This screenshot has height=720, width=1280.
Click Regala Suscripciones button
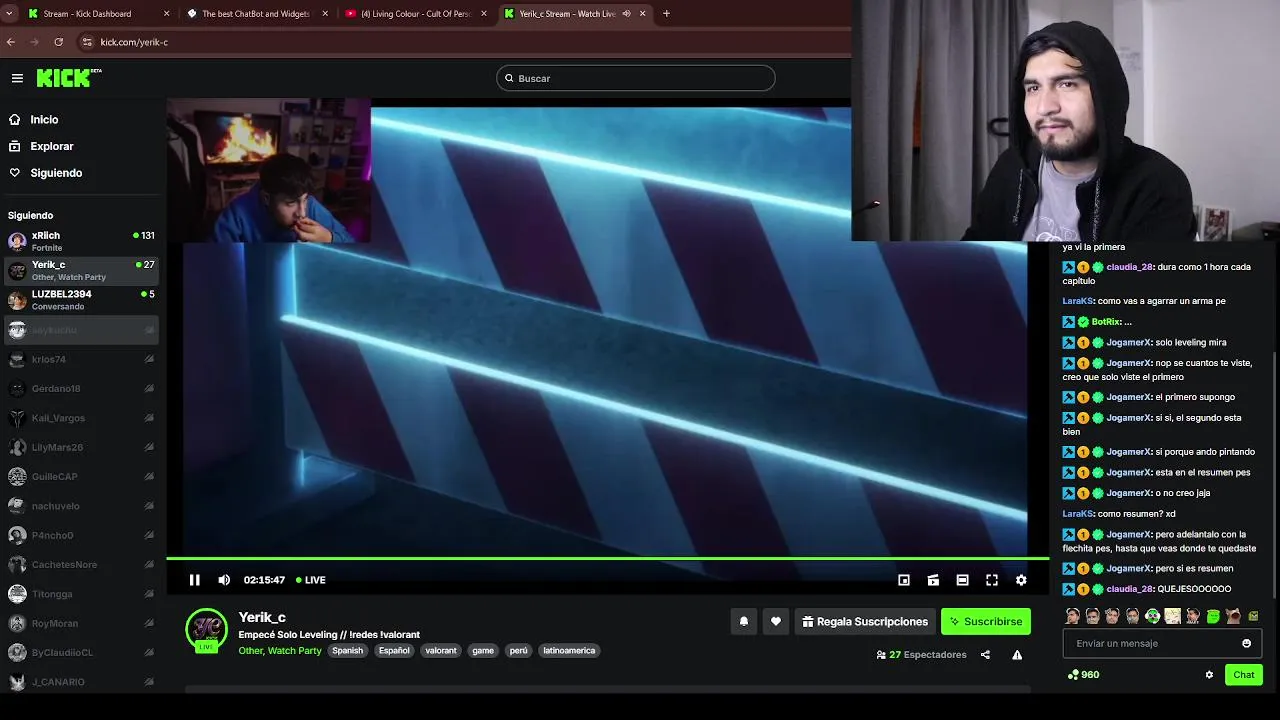click(865, 621)
